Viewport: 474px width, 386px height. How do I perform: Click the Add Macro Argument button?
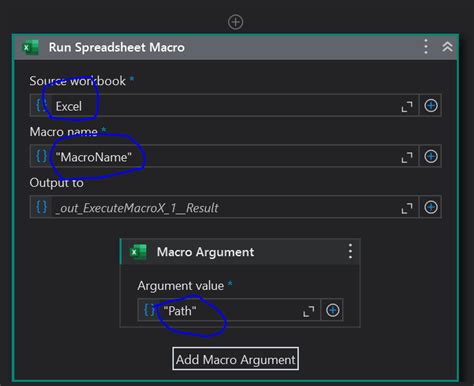coord(235,359)
